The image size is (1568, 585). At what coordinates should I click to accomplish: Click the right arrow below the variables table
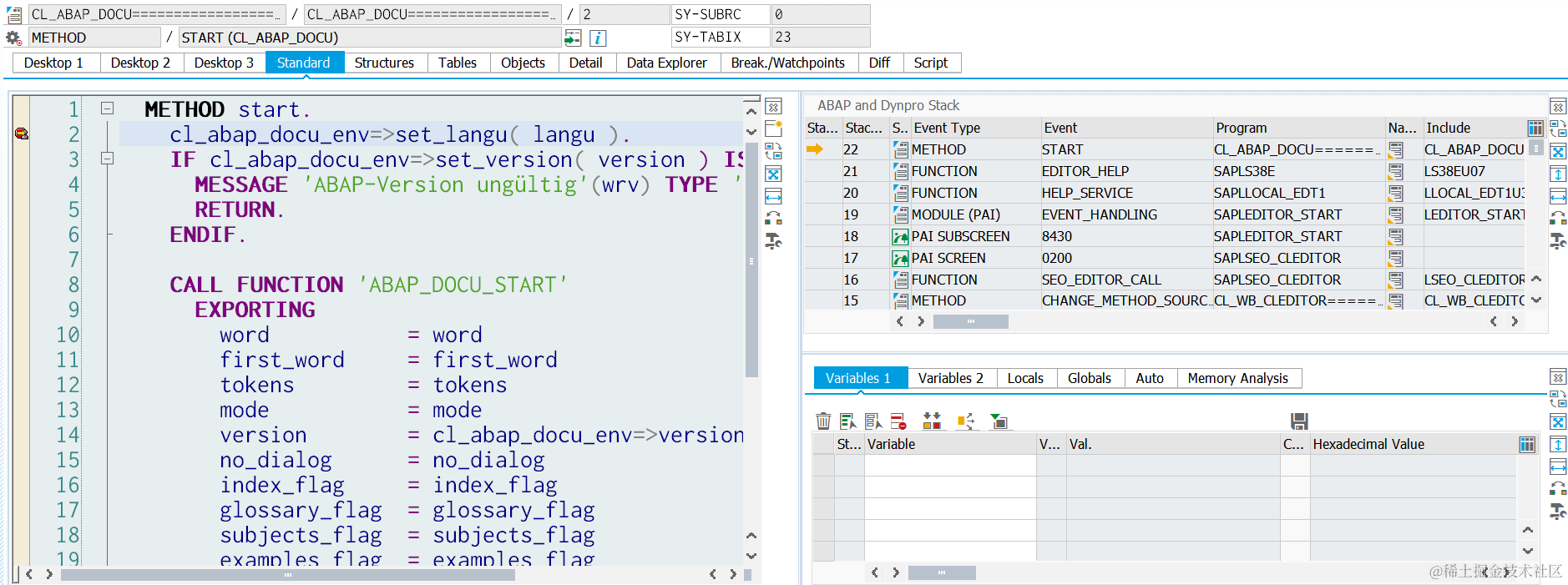[x=896, y=572]
